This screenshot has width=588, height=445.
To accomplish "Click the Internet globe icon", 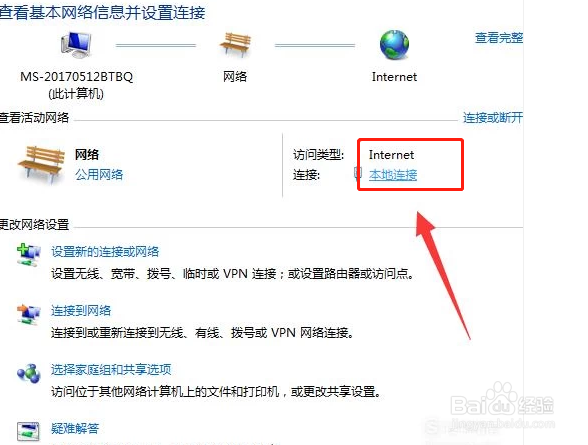I will tap(394, 45).
